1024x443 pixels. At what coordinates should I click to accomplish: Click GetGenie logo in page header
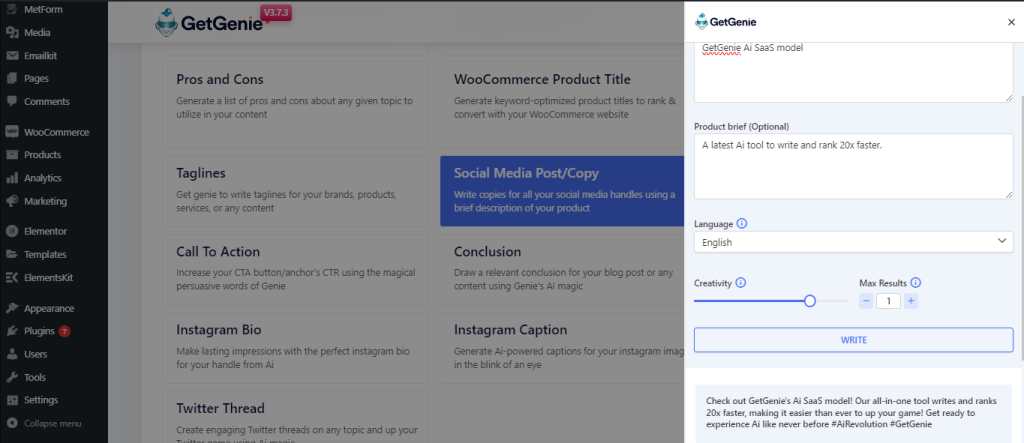pos(208,24)
